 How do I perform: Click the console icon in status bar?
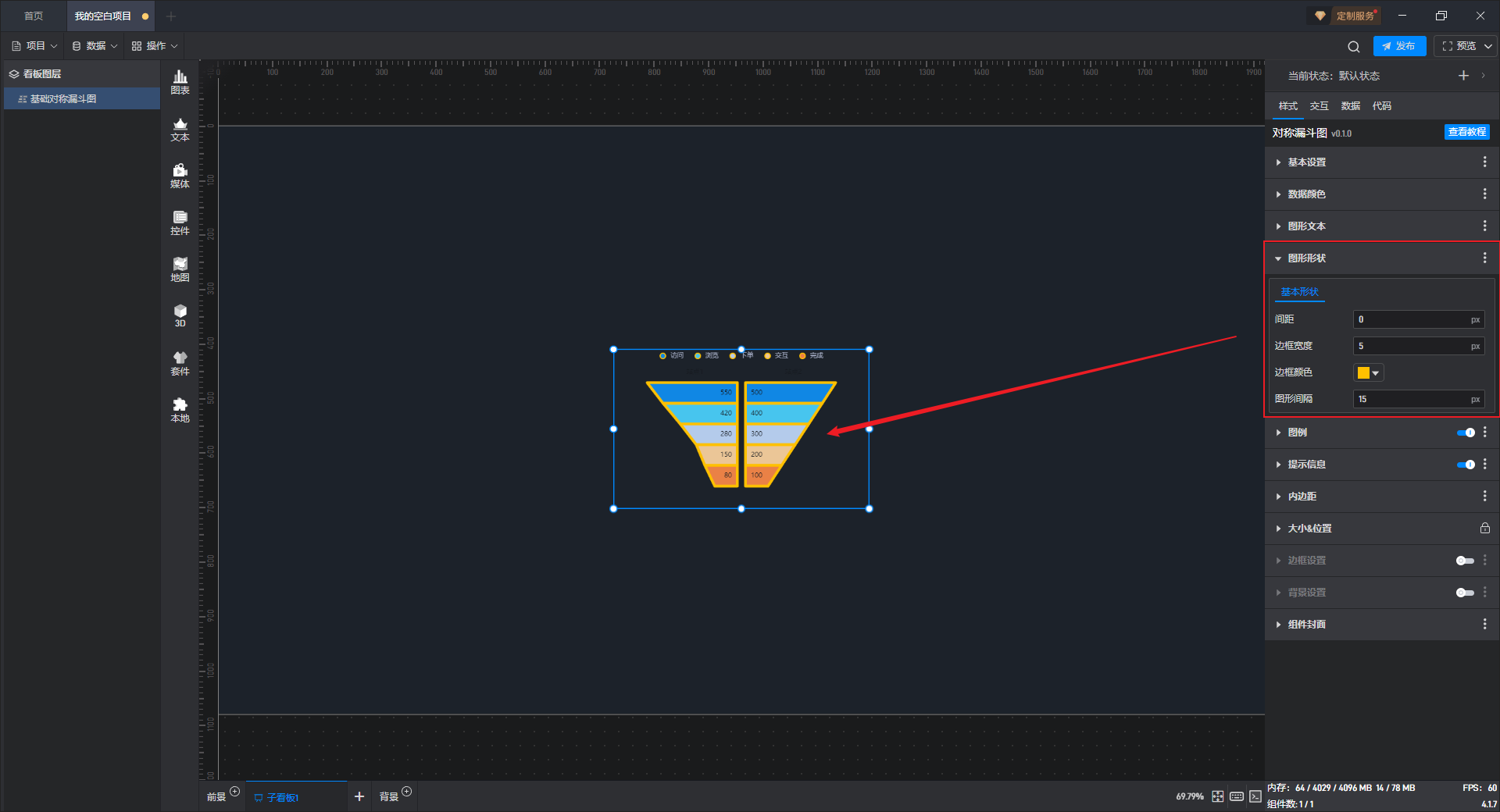1255,796
